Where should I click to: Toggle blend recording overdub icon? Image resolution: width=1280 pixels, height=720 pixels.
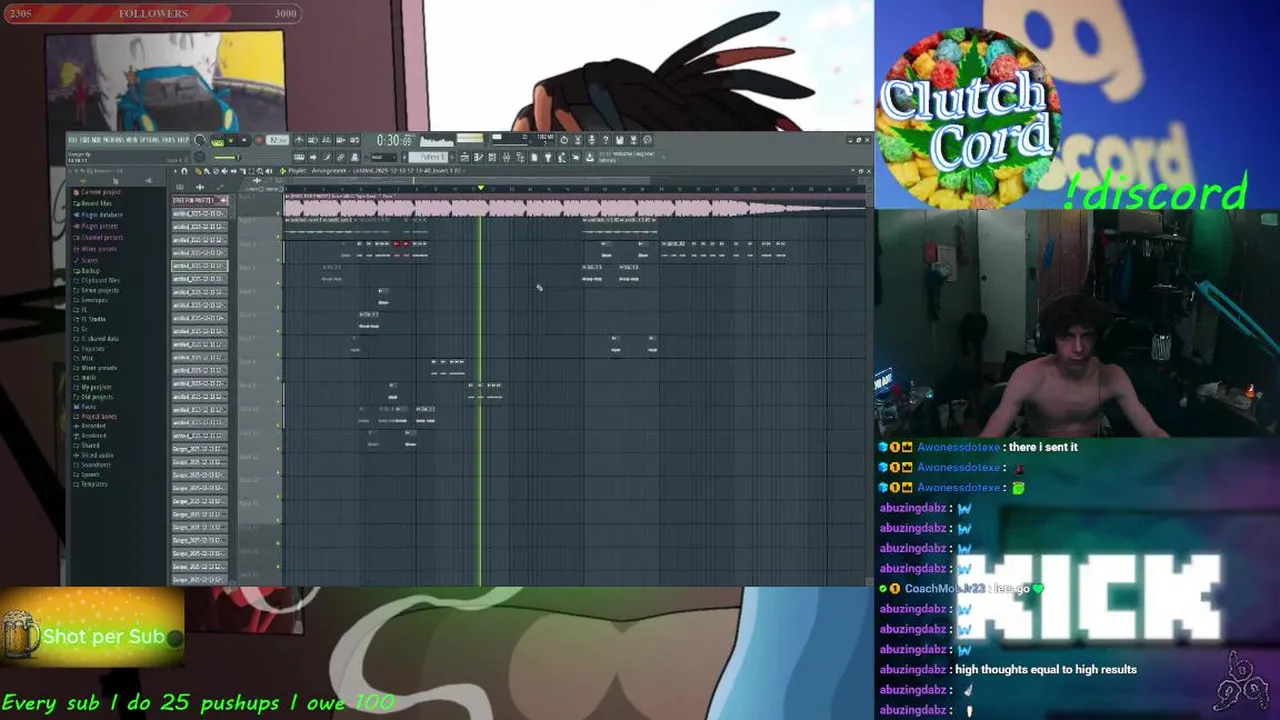[341, 140]
